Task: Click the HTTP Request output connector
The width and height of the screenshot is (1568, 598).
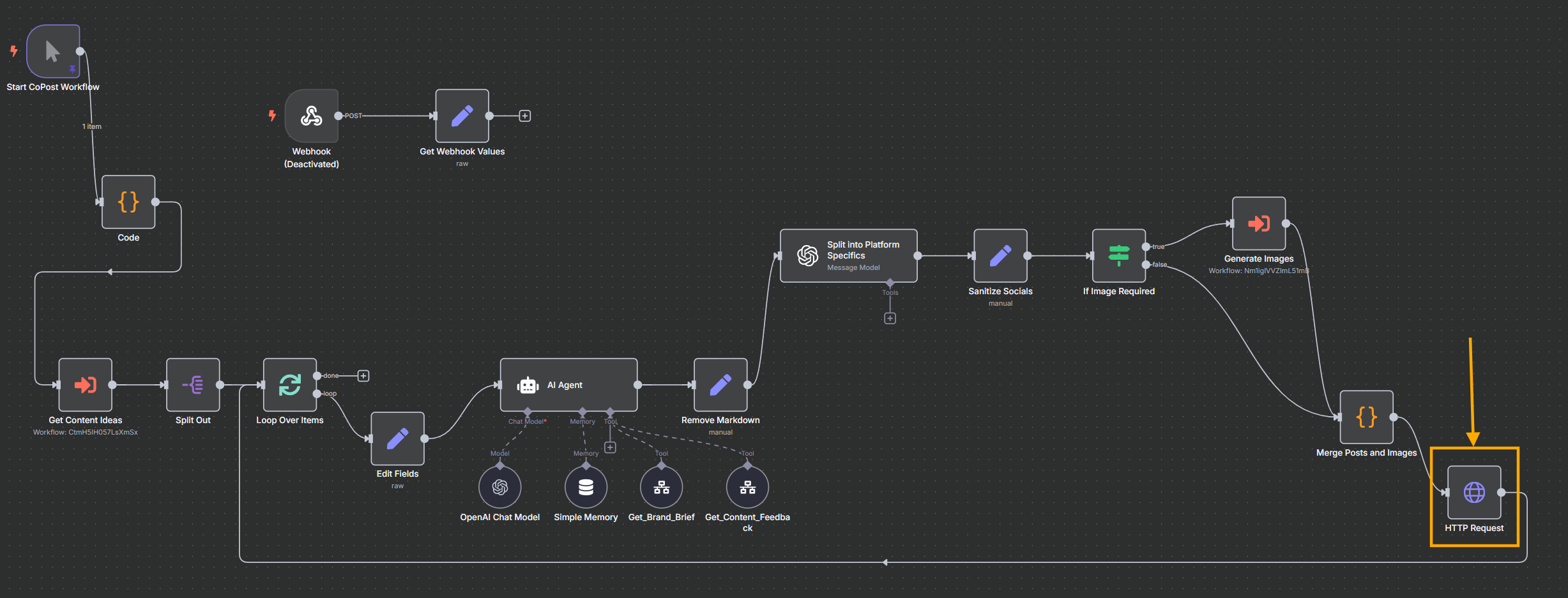Action: [1502, 492]
